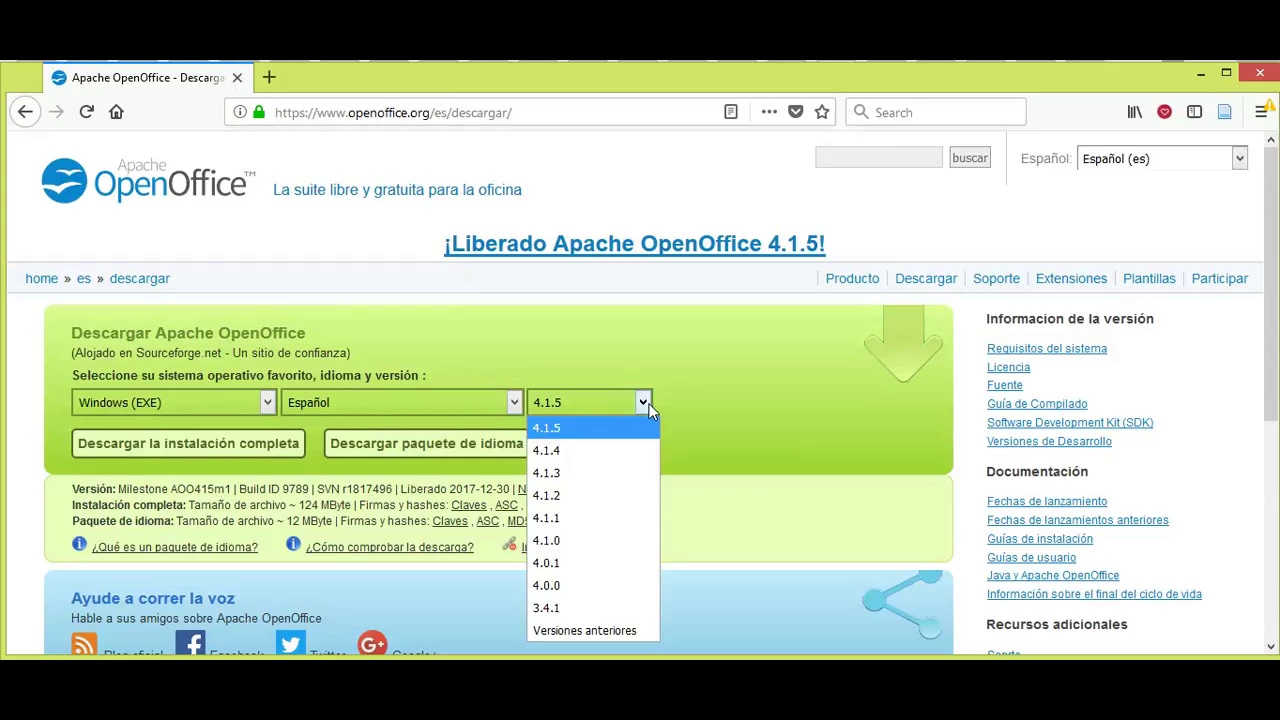Open the Soporte navigation link
The image size is (1280, 720).
tap(996, 278)
